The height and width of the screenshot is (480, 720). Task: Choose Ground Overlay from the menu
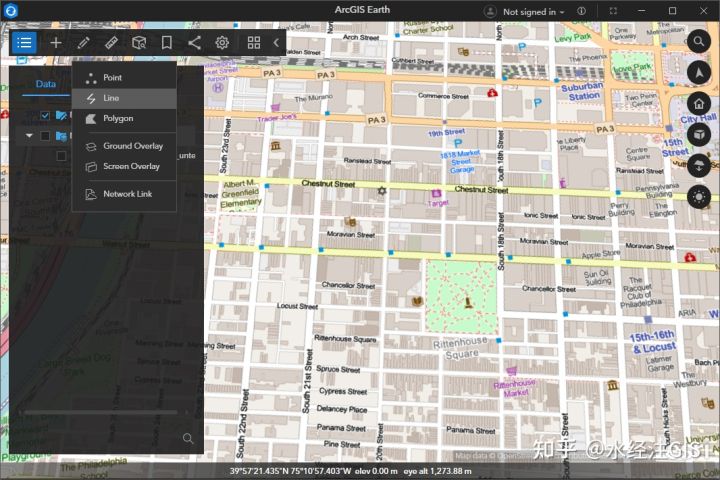point(124,146)
